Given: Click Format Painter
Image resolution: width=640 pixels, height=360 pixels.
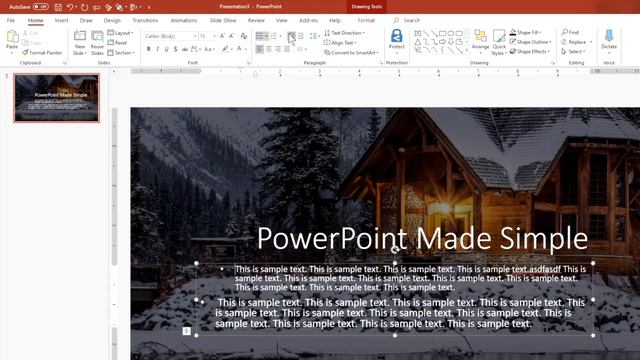Looking at the screenshot, I should [x=42, y=53].
